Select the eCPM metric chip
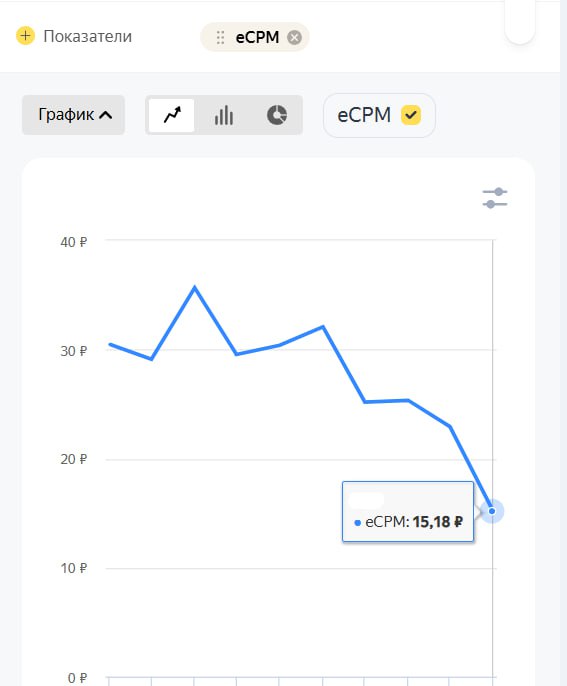This screenshot has height=686, width=567. click(255, 38)
